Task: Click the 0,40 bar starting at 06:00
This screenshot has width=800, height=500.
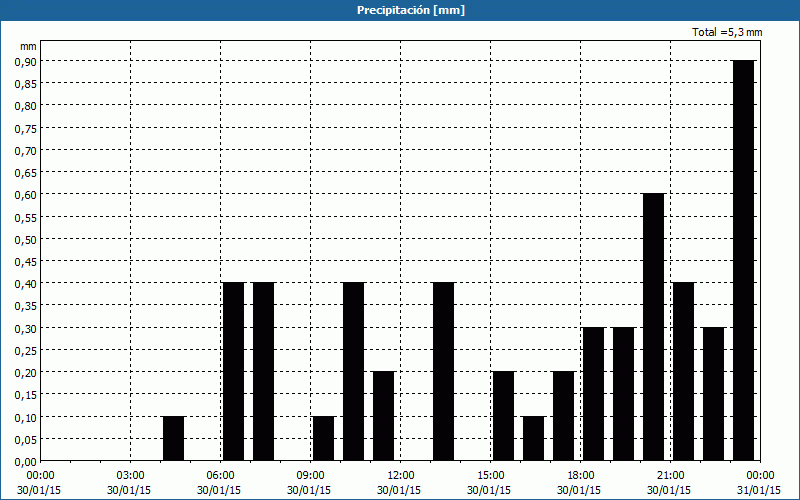Action: click(234, 371)
